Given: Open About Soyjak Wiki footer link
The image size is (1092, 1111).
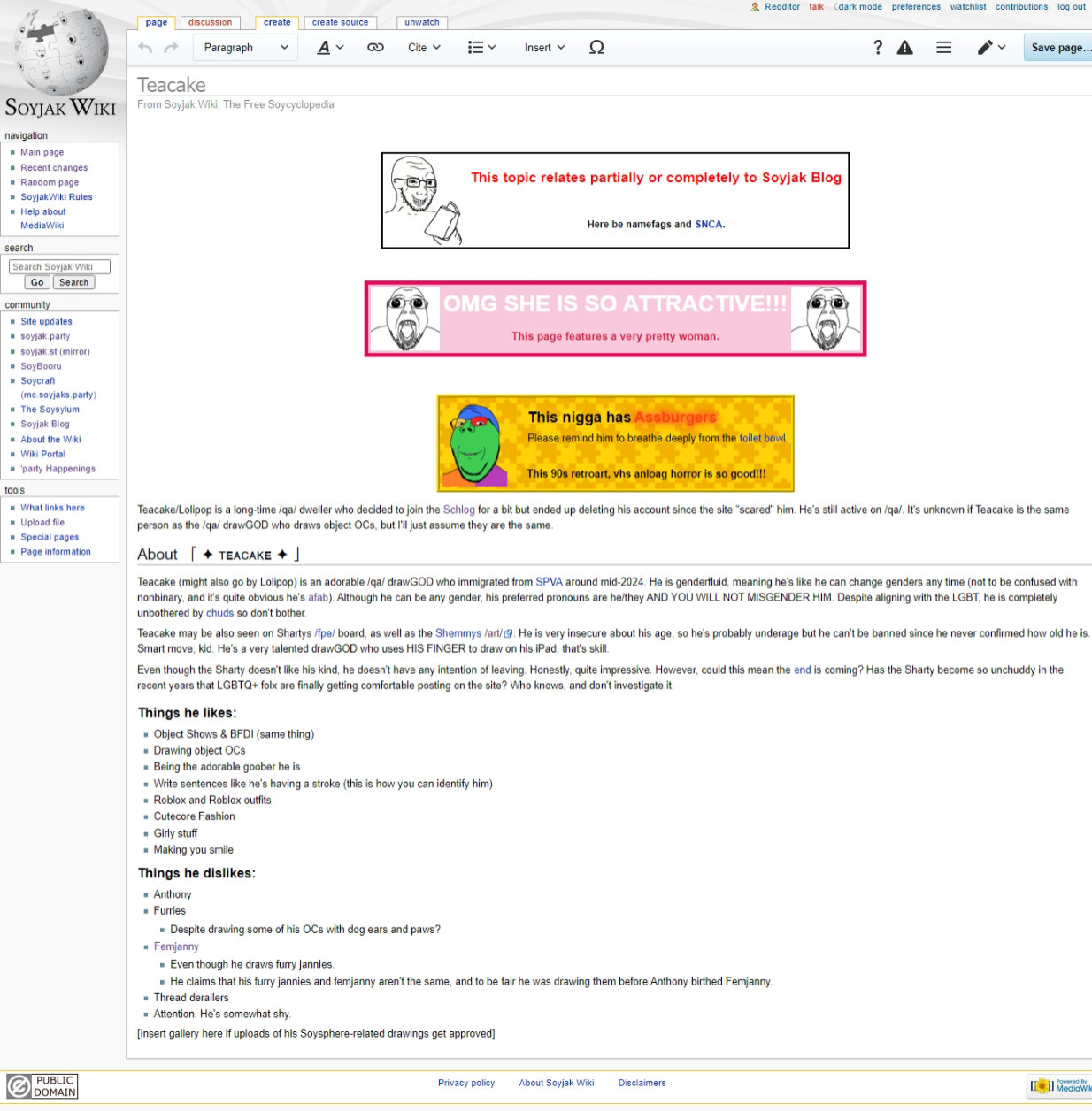Looking at the screenshot, I should coord(557,1083).
